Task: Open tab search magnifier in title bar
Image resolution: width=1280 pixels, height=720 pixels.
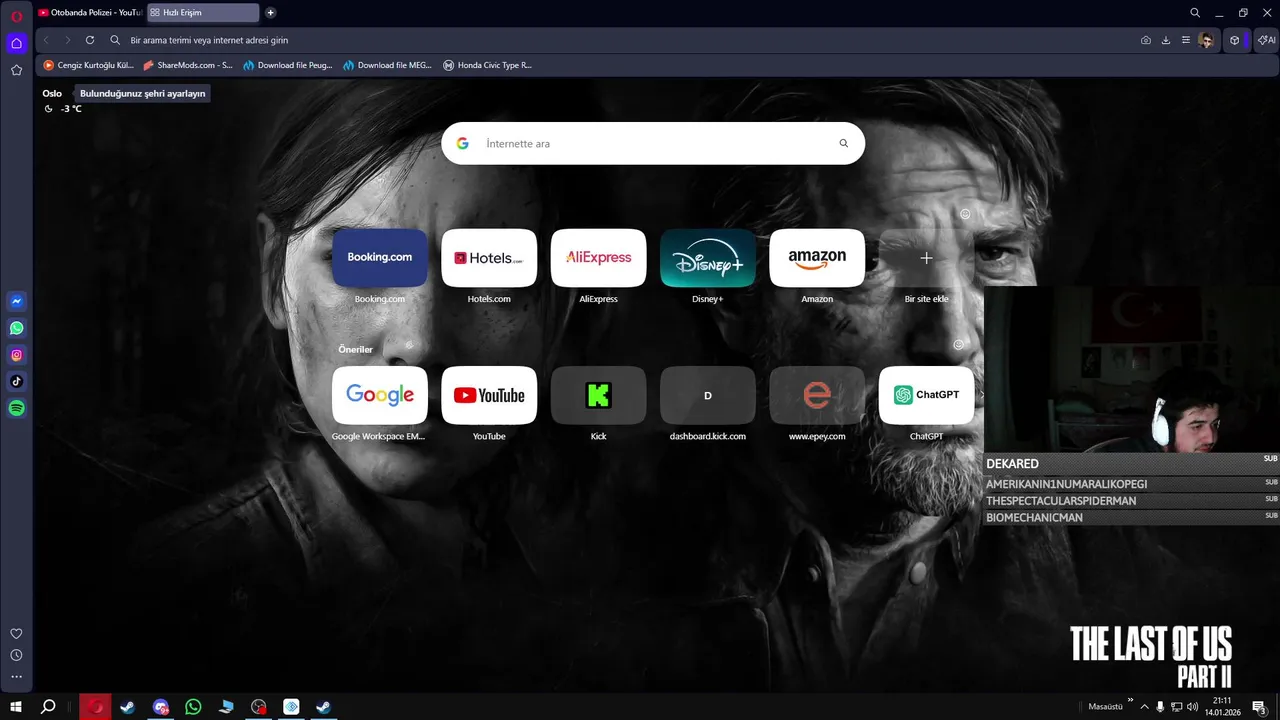Action: point(1195,13)
